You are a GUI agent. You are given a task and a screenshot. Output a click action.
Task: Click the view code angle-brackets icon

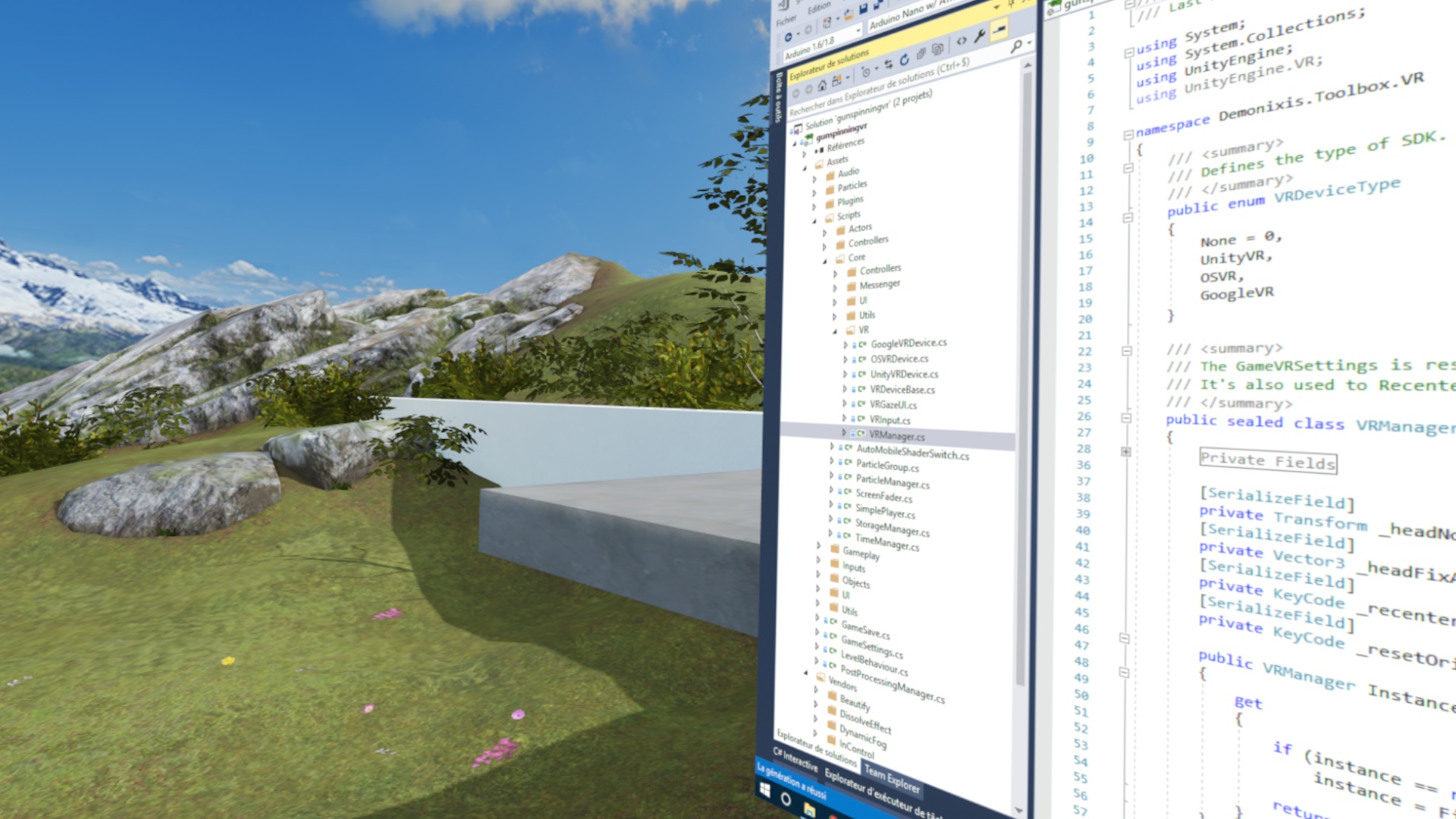(x=962, y=42)
